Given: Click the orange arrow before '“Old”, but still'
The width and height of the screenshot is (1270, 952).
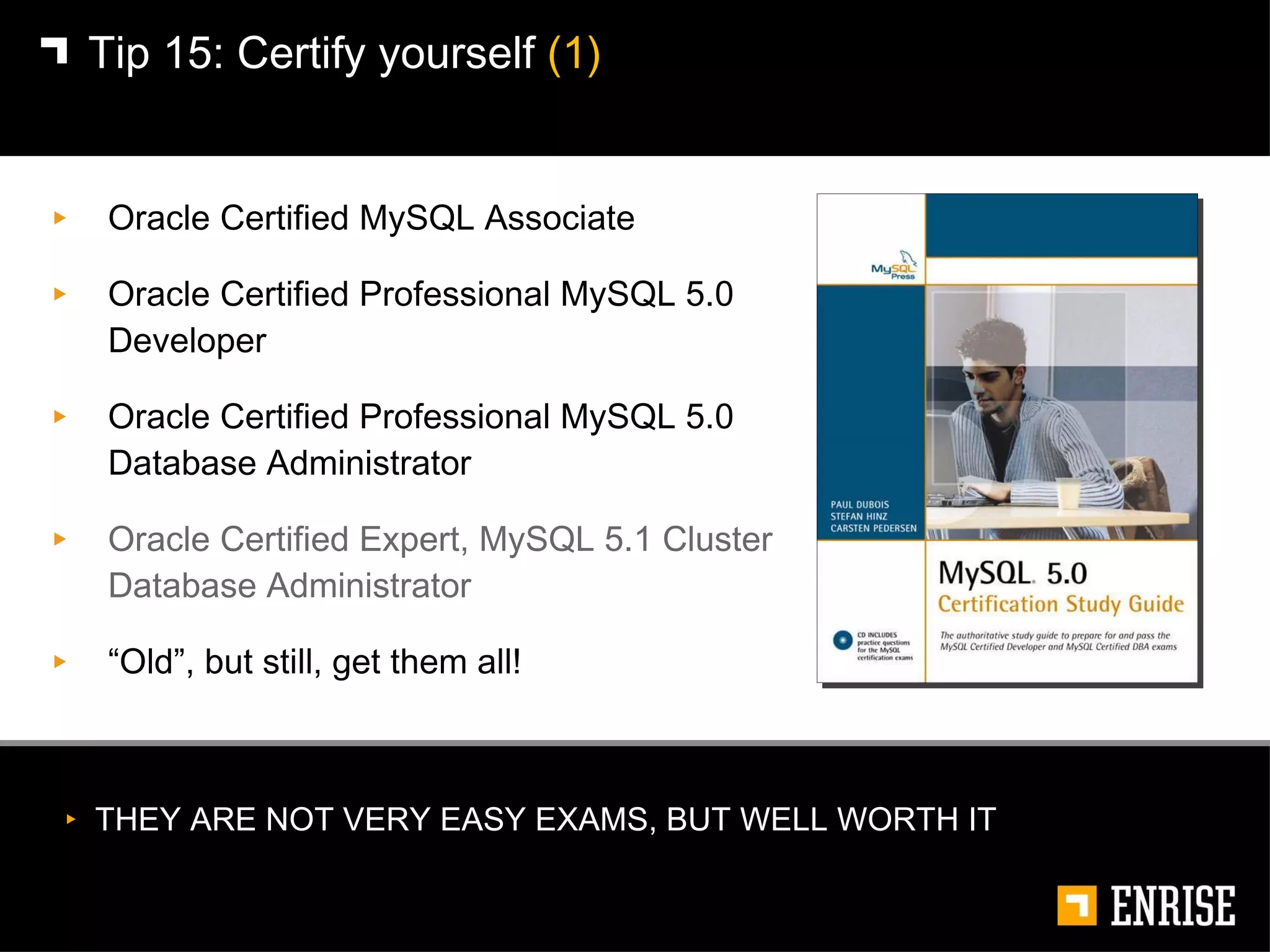Looking at the screenshot, I should (x=60, y=661).
